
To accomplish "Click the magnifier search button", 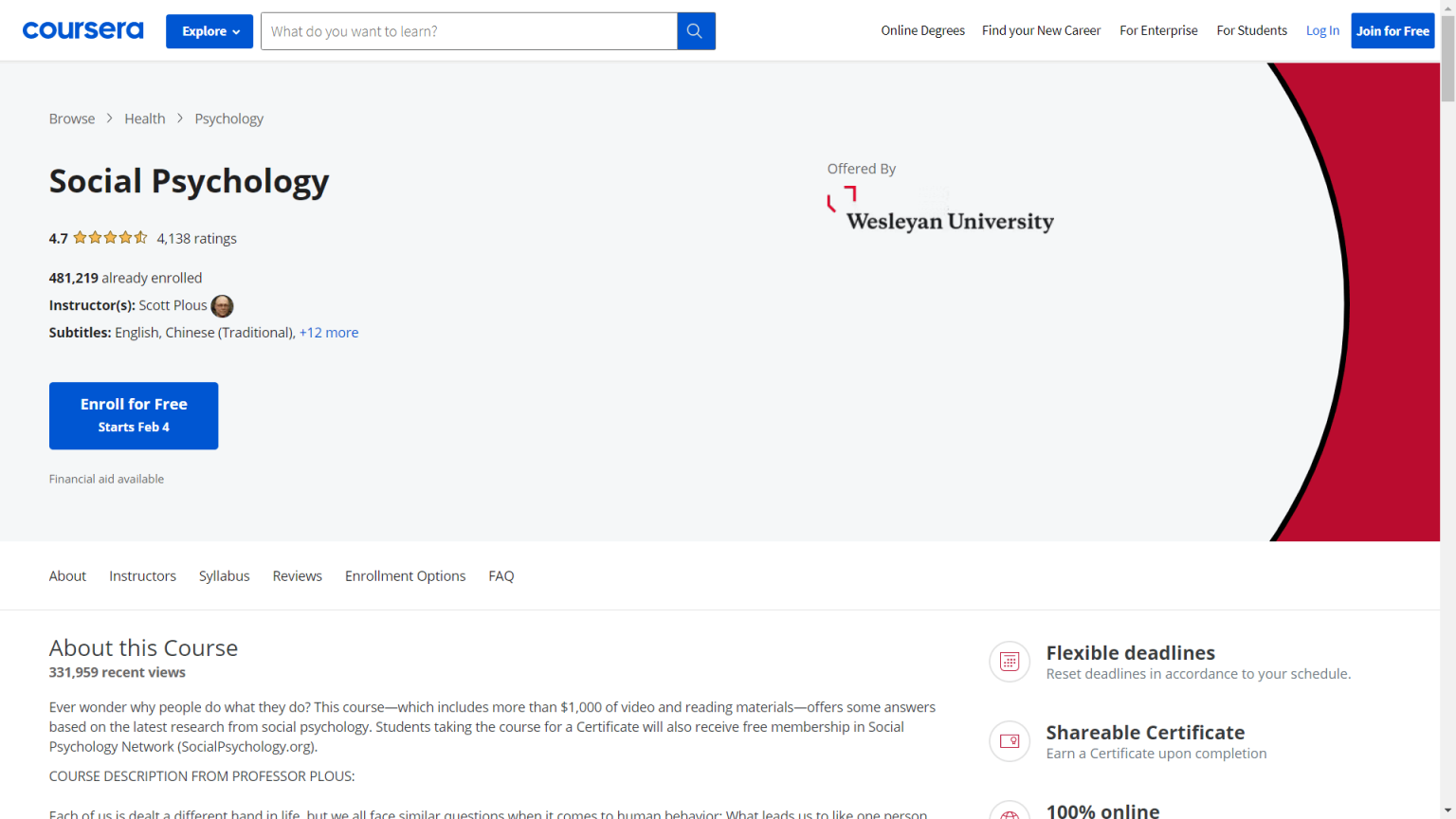I will pos(696,31).
